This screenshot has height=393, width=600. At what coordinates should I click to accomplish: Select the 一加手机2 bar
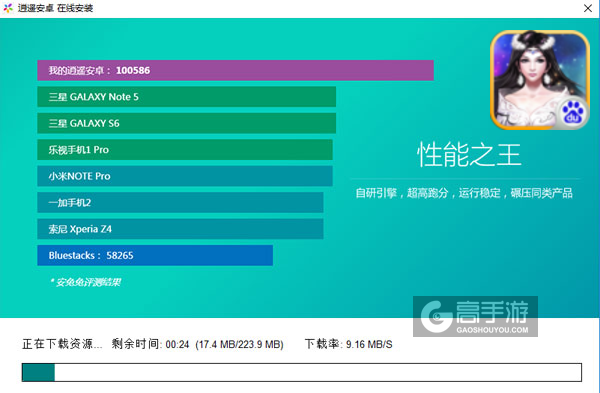180,202
